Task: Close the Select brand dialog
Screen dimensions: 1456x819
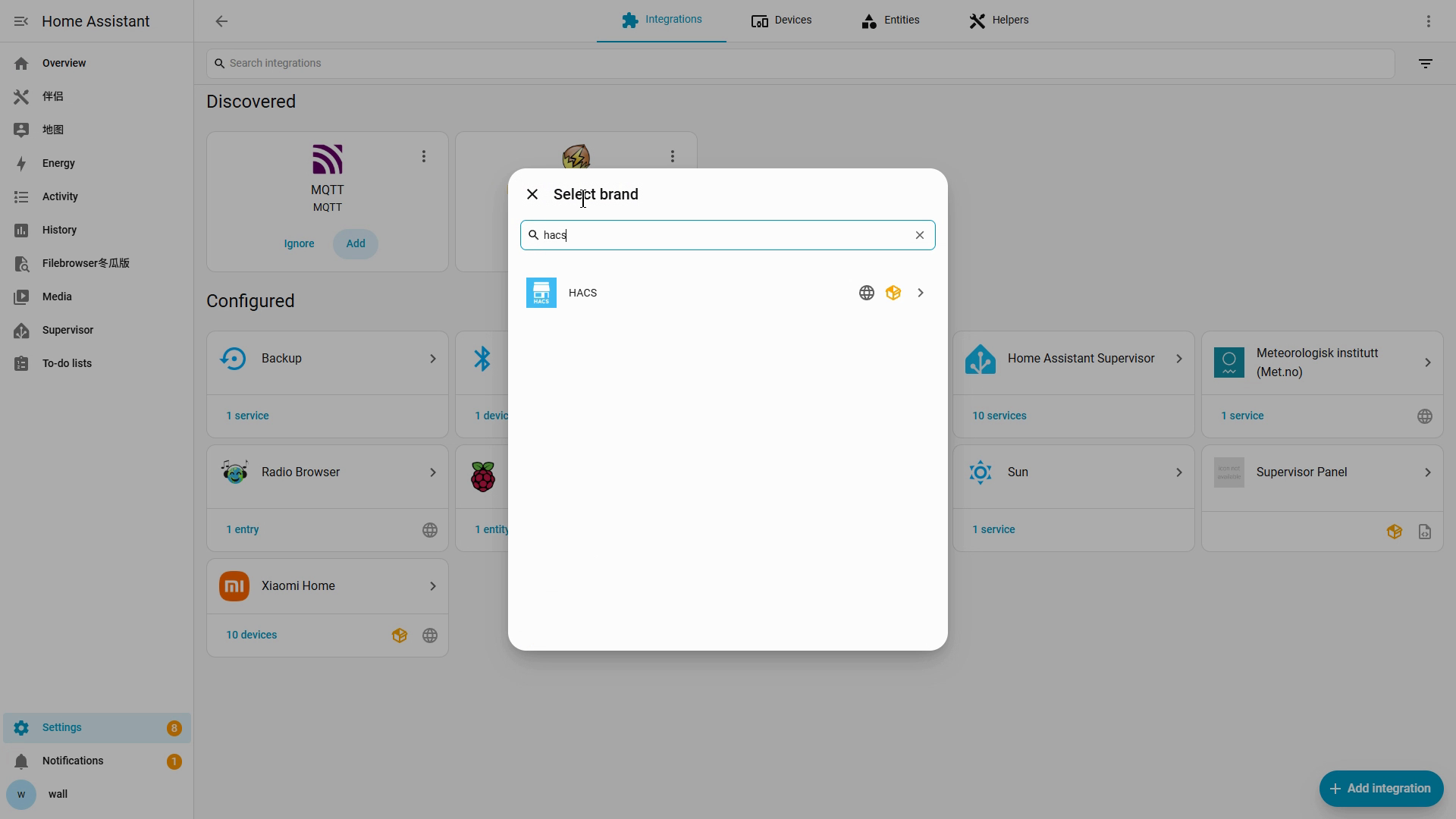Action: (x=532, y=194)
